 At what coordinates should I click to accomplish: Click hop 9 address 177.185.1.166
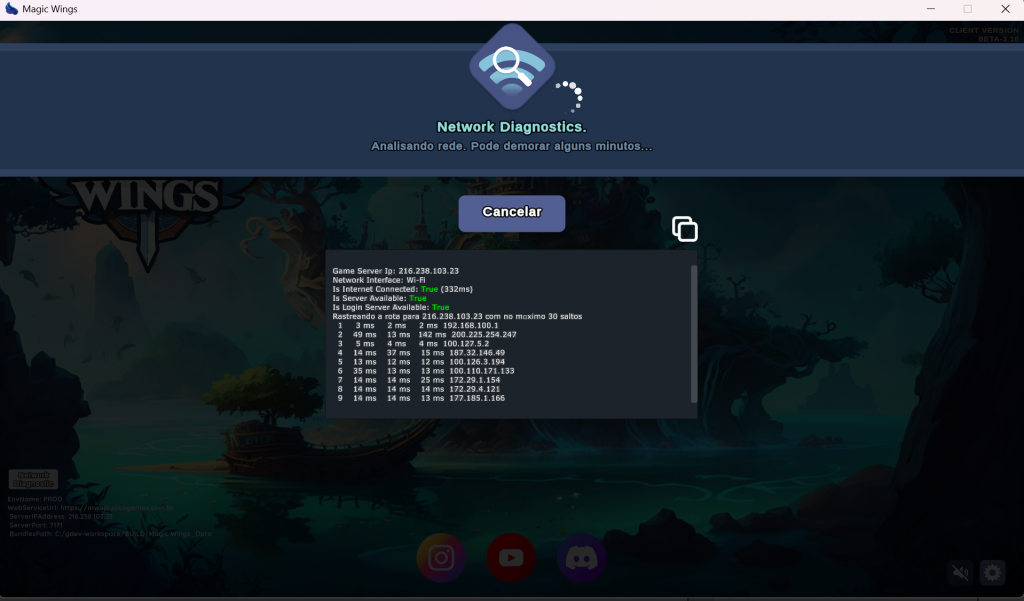click(x=477, y=398)
